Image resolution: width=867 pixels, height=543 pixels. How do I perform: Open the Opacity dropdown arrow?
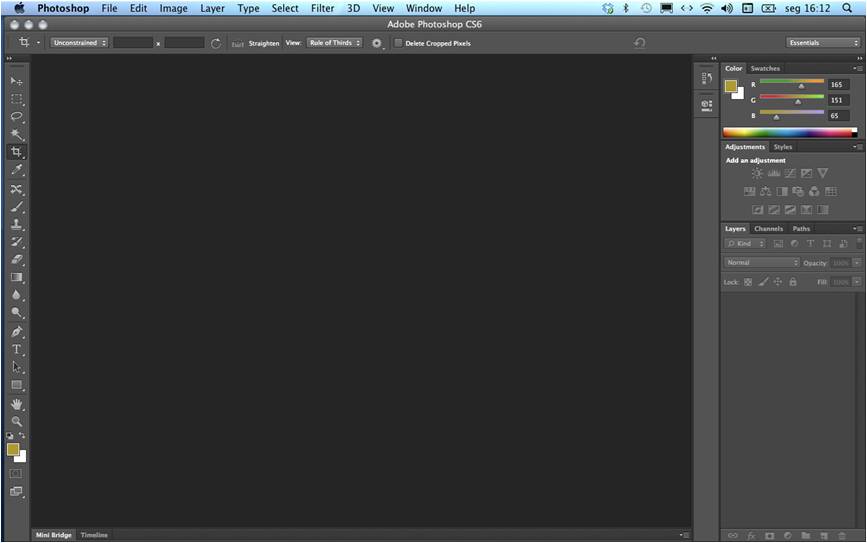pyautogui.click(x=856, y=263)
